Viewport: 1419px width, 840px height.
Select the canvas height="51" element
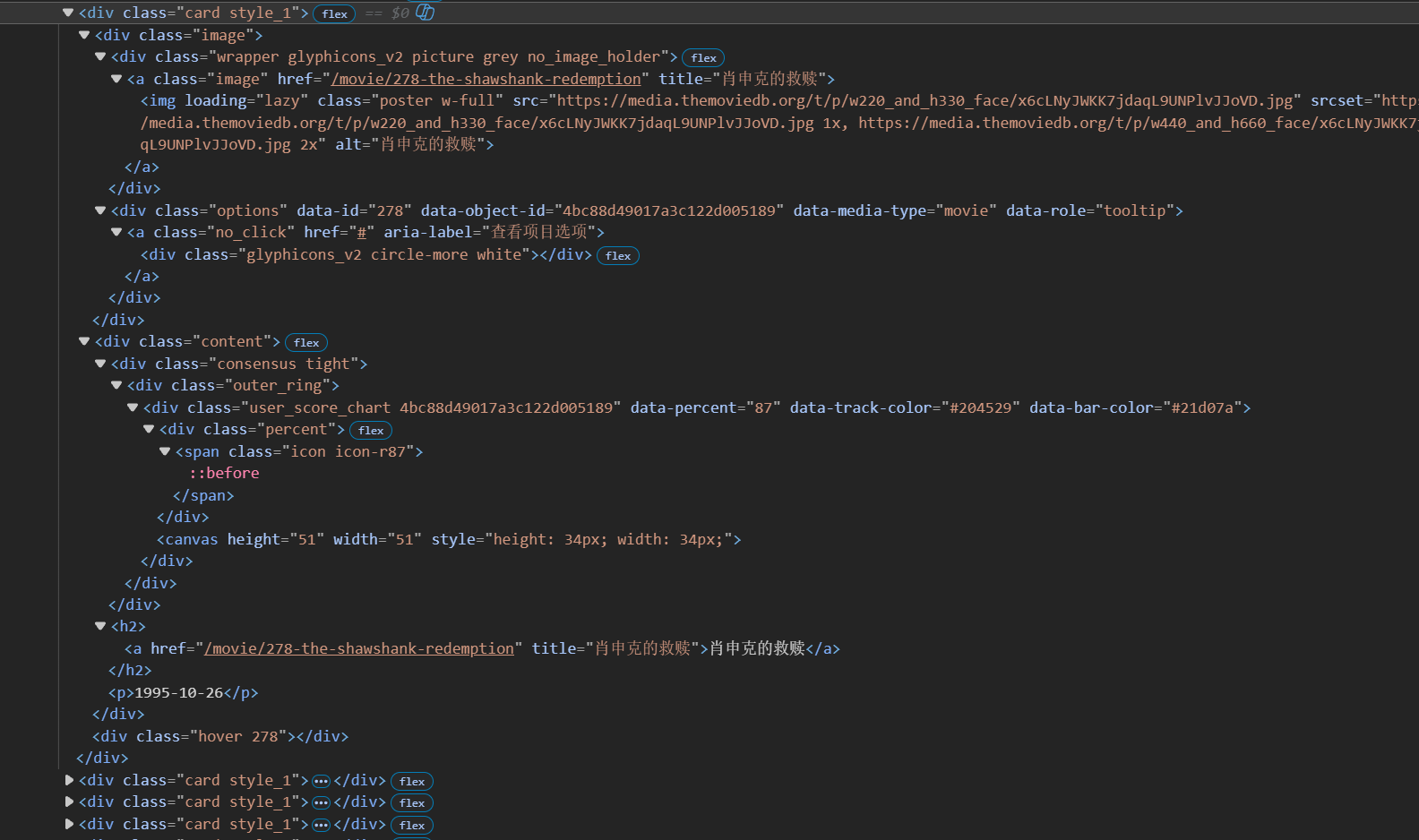(x=449, y=539)
